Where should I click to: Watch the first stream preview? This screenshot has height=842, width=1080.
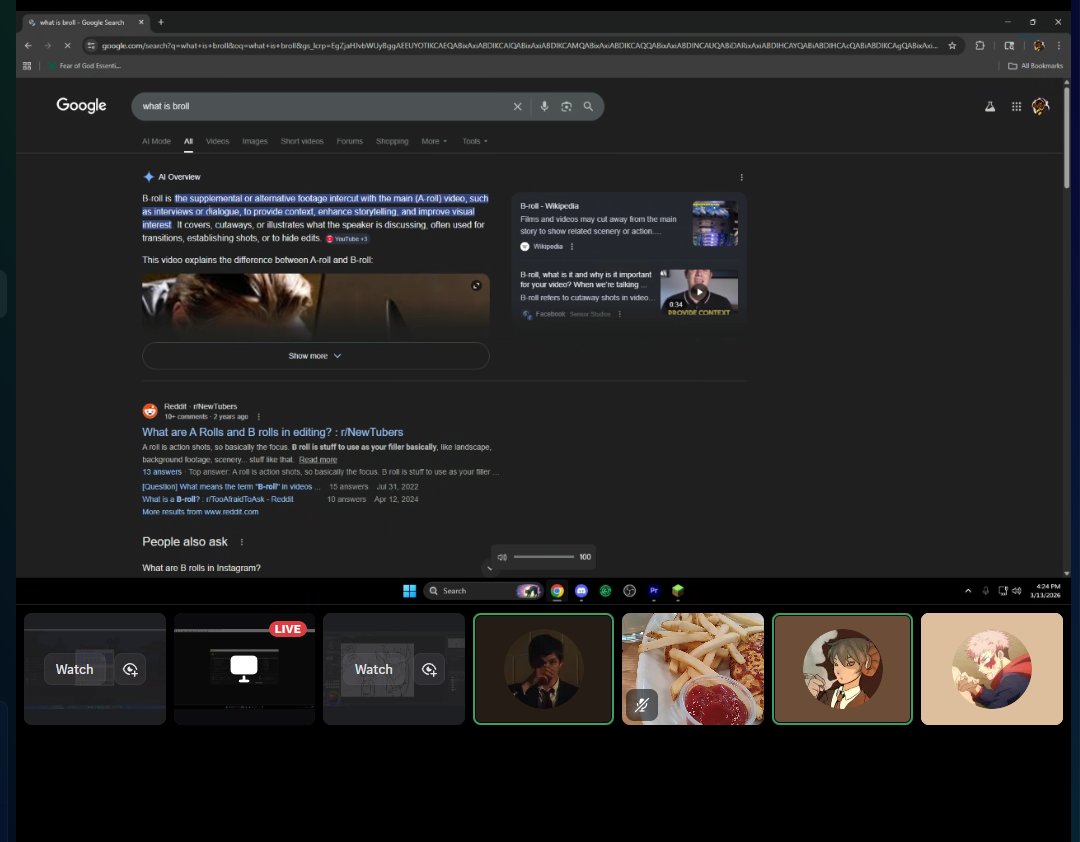click(x=74, y=669)
